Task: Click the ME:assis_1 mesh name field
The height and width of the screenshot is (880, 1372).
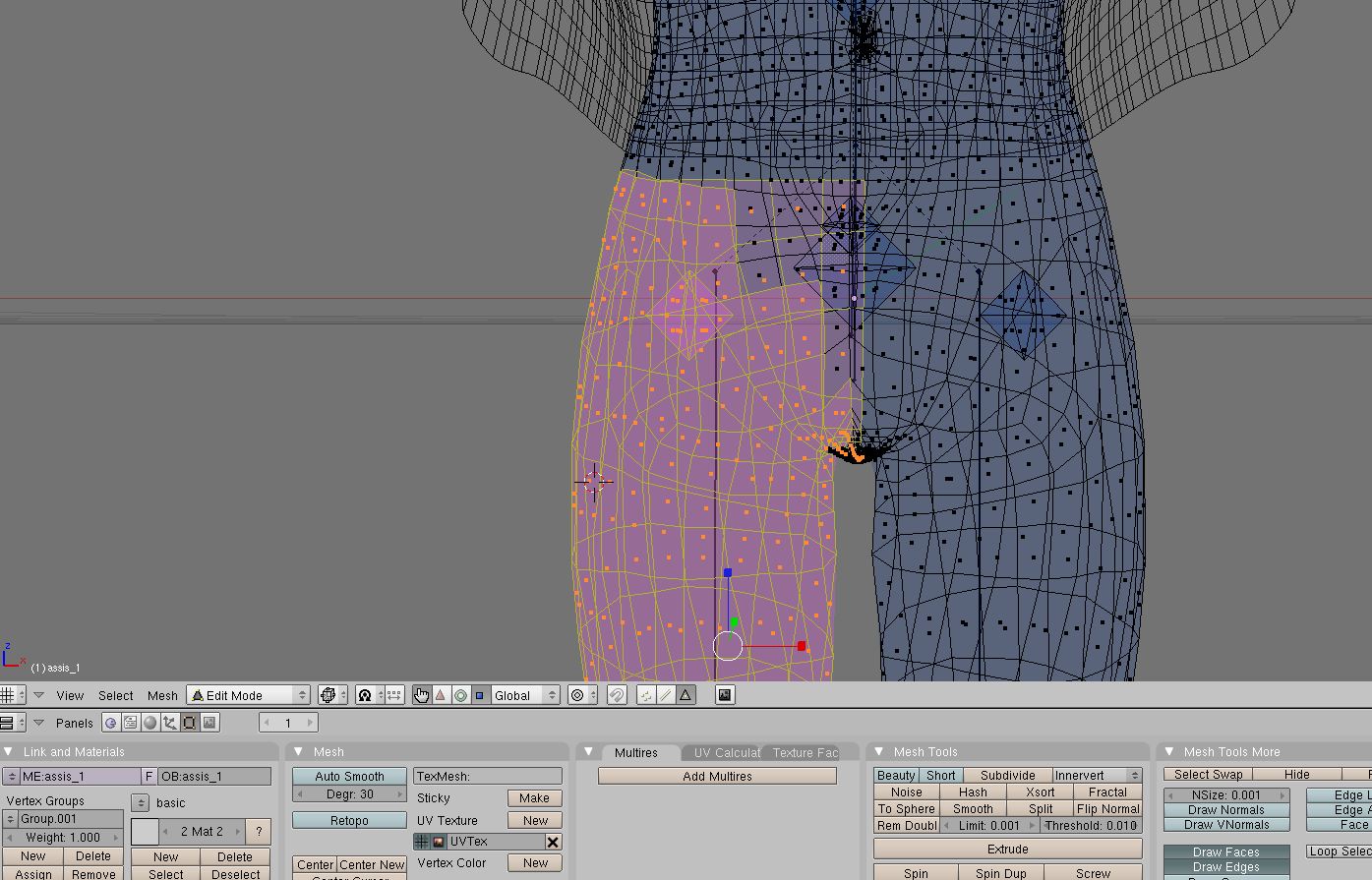Action: 79,777
